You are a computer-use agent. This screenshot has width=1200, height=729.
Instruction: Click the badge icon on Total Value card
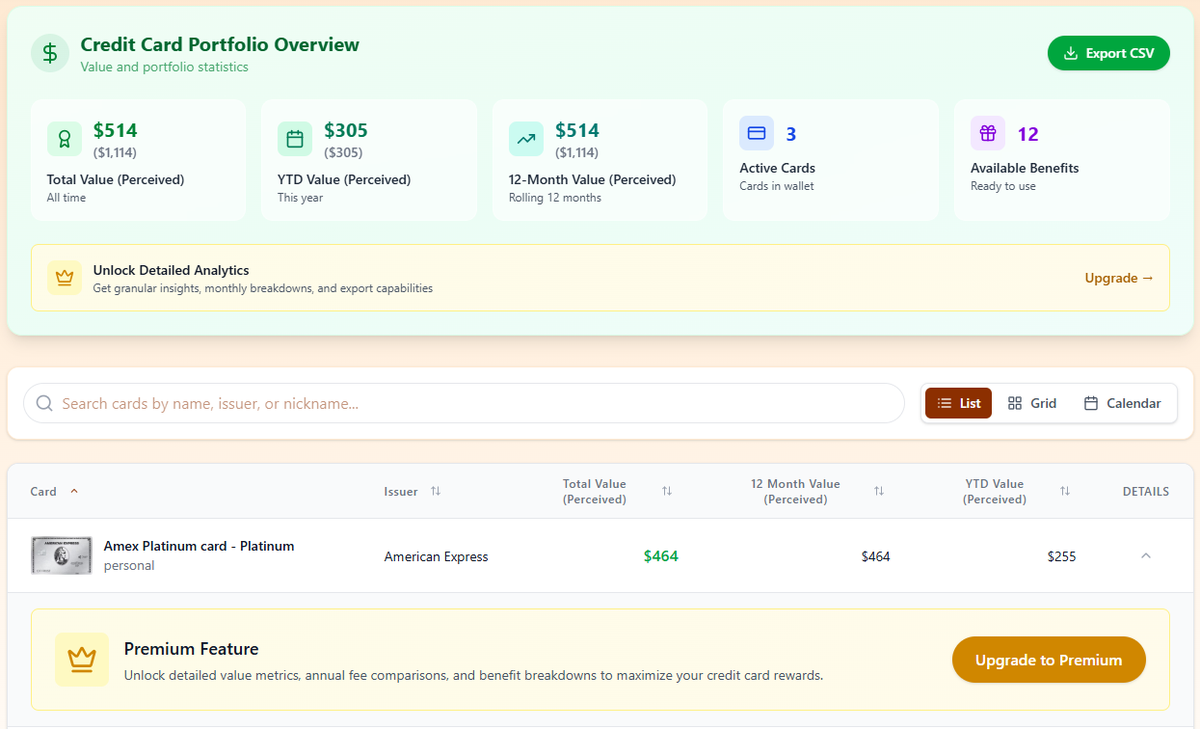point(66,138)
